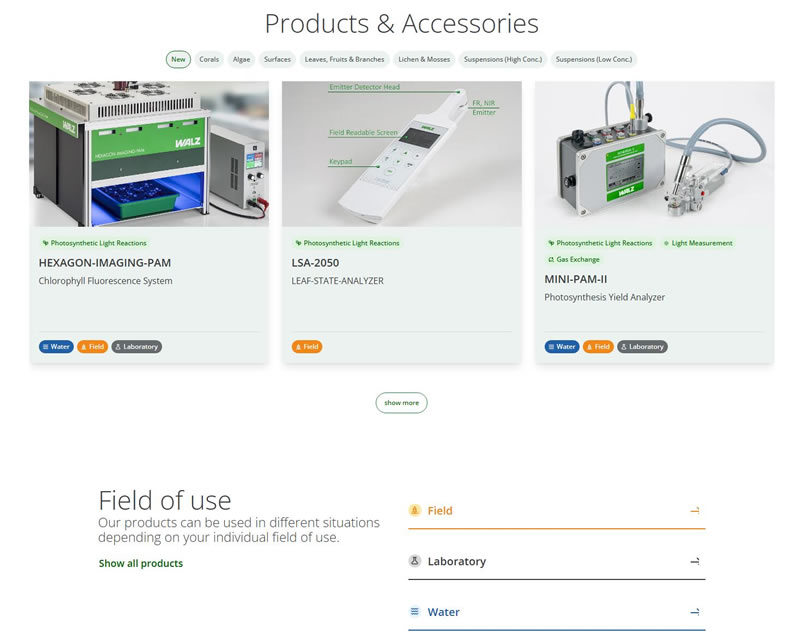Click the arrow icon on the Field row
The height and width of the screenshot is (638, 800).
(x=694, y=510)
